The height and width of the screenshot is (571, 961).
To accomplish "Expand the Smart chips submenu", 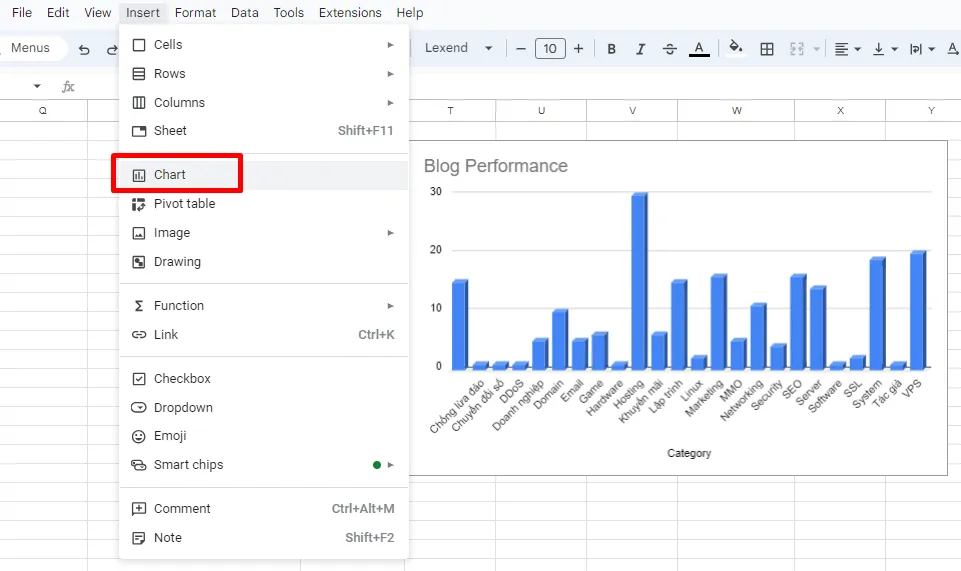I will 264,464.
